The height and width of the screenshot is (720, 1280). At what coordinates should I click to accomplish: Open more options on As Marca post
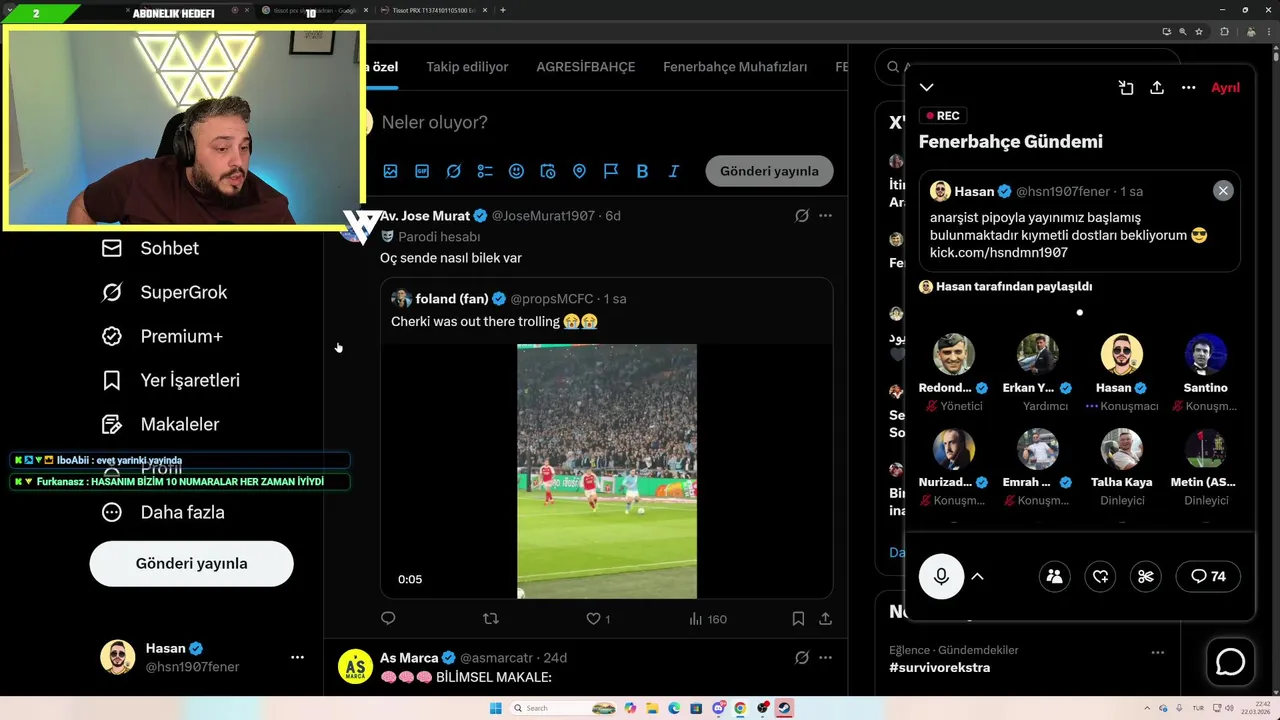coord(825,657)
